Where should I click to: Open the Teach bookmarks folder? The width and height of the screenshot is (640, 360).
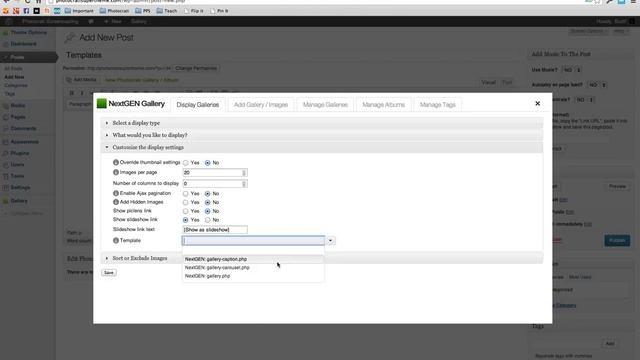click(167, 11)
